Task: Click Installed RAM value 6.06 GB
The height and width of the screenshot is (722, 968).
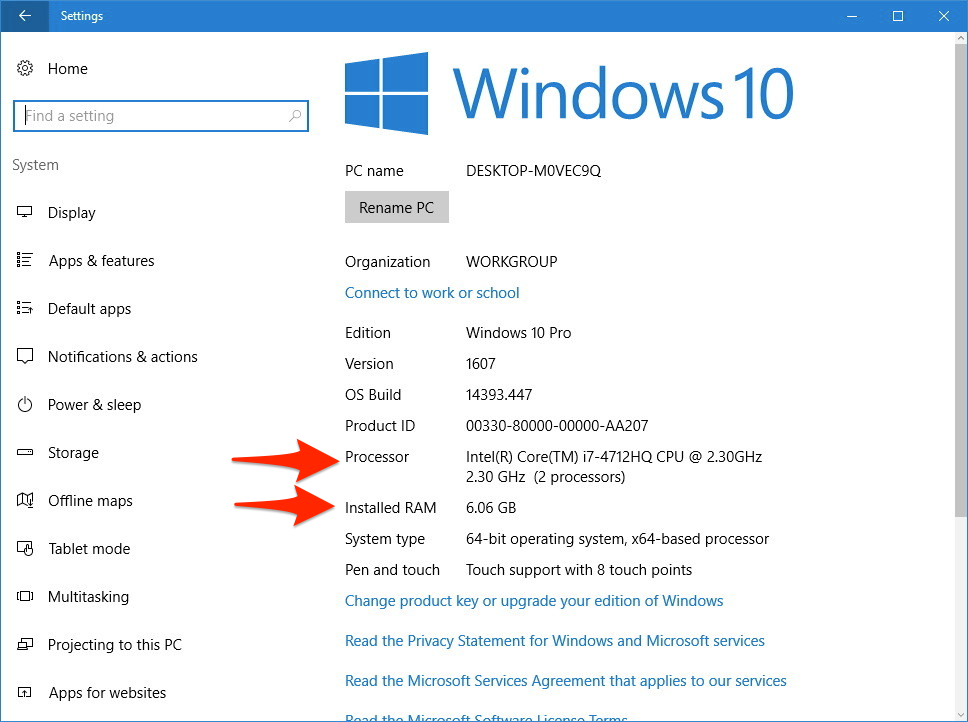Action: 491,508
